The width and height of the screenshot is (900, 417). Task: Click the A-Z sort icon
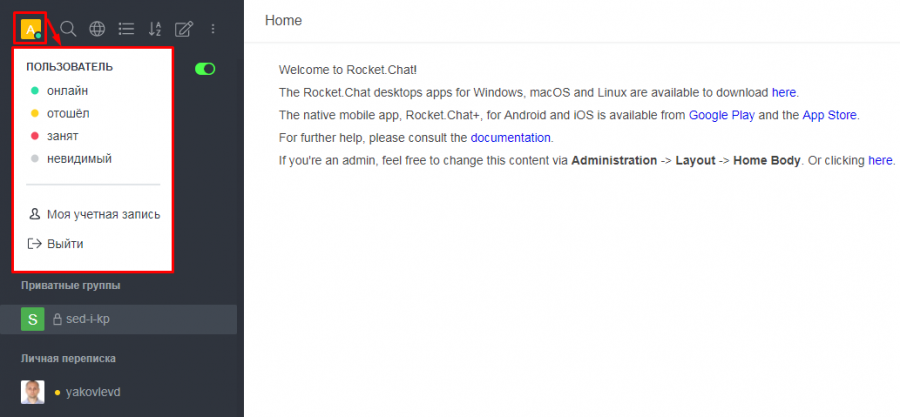click(x=155, y=29)
